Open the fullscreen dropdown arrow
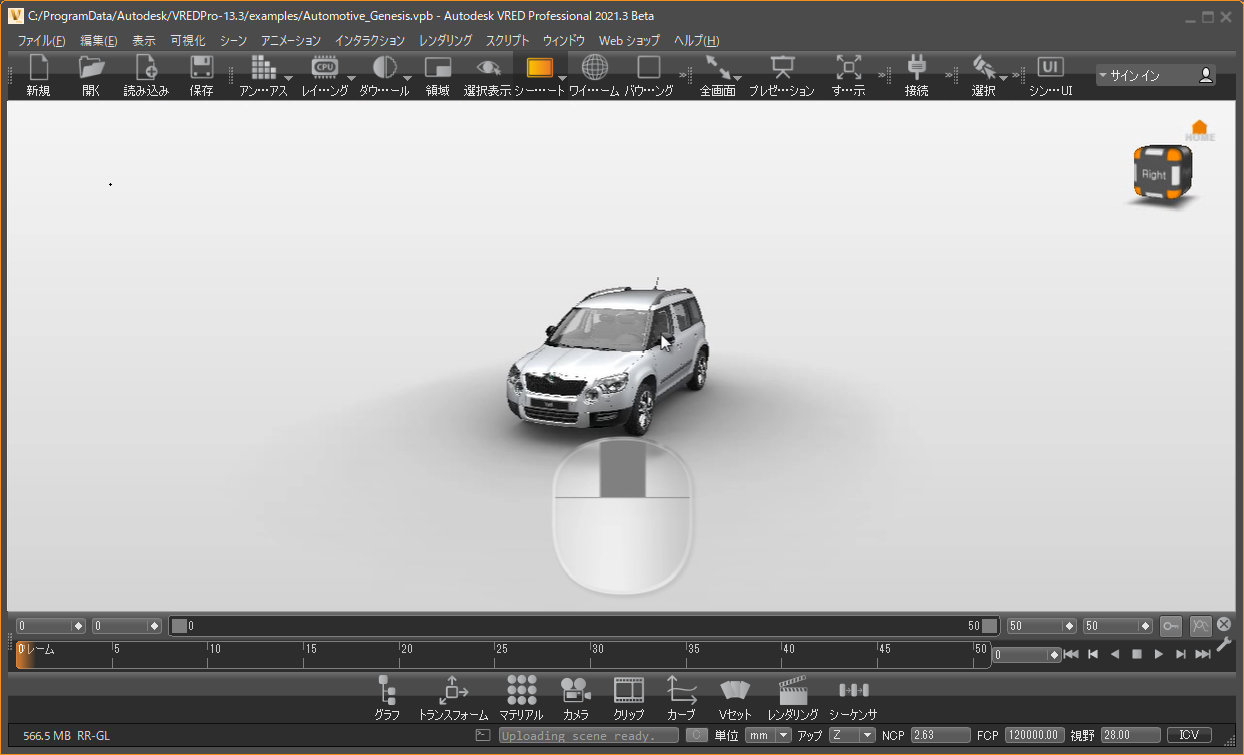Image resolution: width=1244 pixels, height=755 pixels. (737, 78)
